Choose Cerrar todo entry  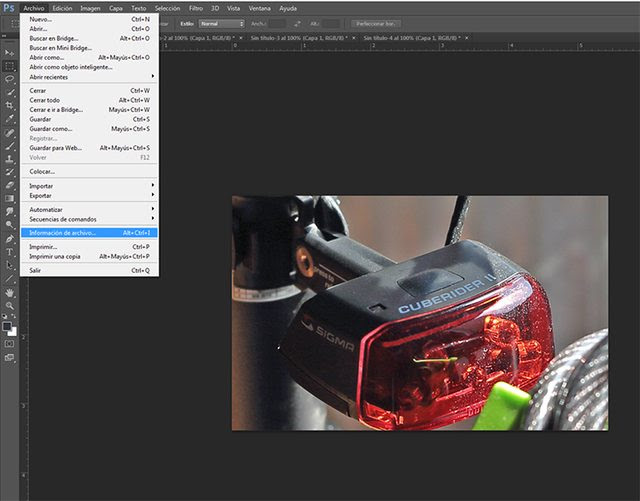89,100
